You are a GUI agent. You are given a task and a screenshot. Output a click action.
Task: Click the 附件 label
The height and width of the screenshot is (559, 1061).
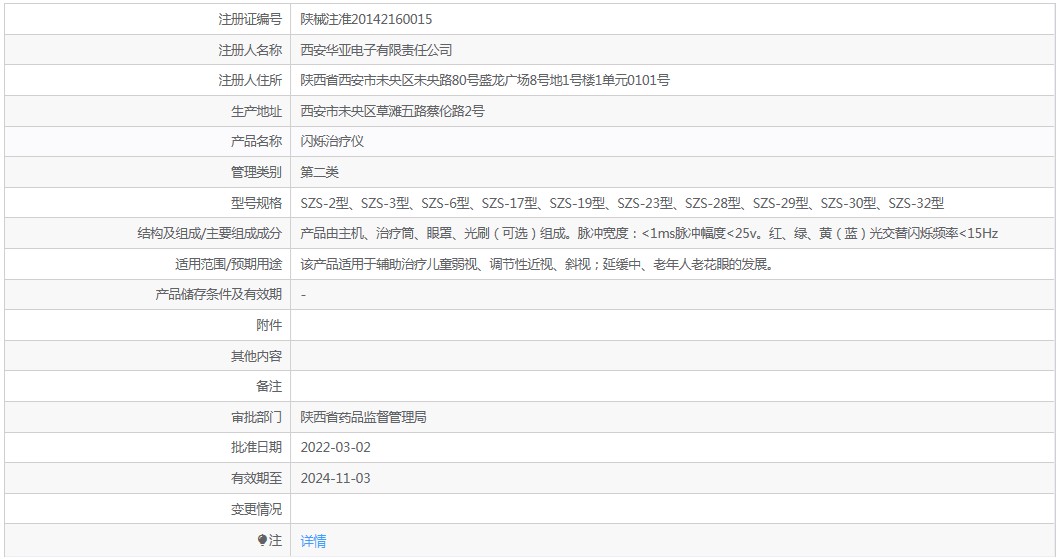[x=269, y=326]
